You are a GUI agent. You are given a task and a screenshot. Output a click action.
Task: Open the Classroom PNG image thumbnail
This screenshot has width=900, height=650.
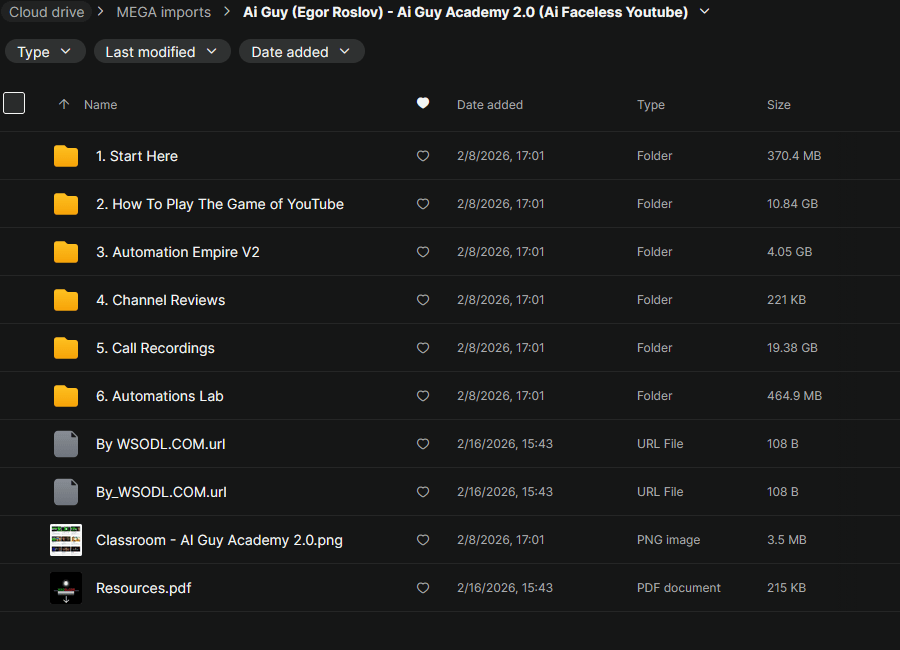[66, 540]
